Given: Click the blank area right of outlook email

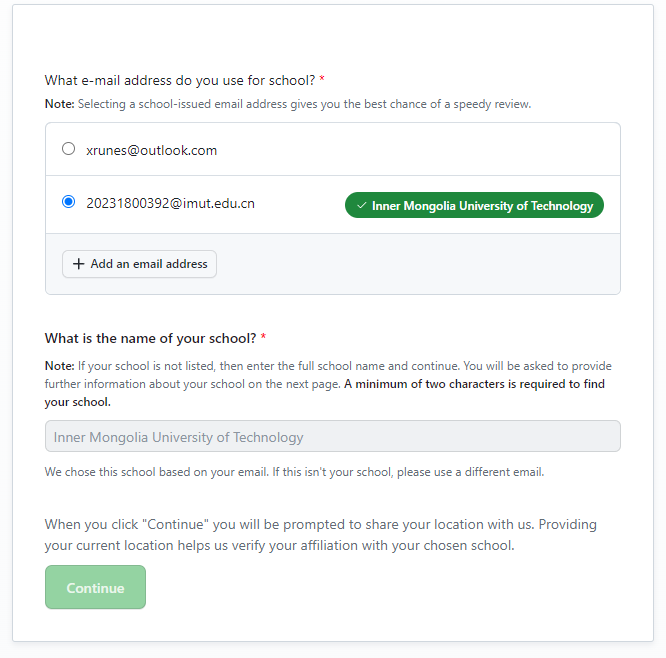Looking at the screenshot, I should (x=416, y=150).
